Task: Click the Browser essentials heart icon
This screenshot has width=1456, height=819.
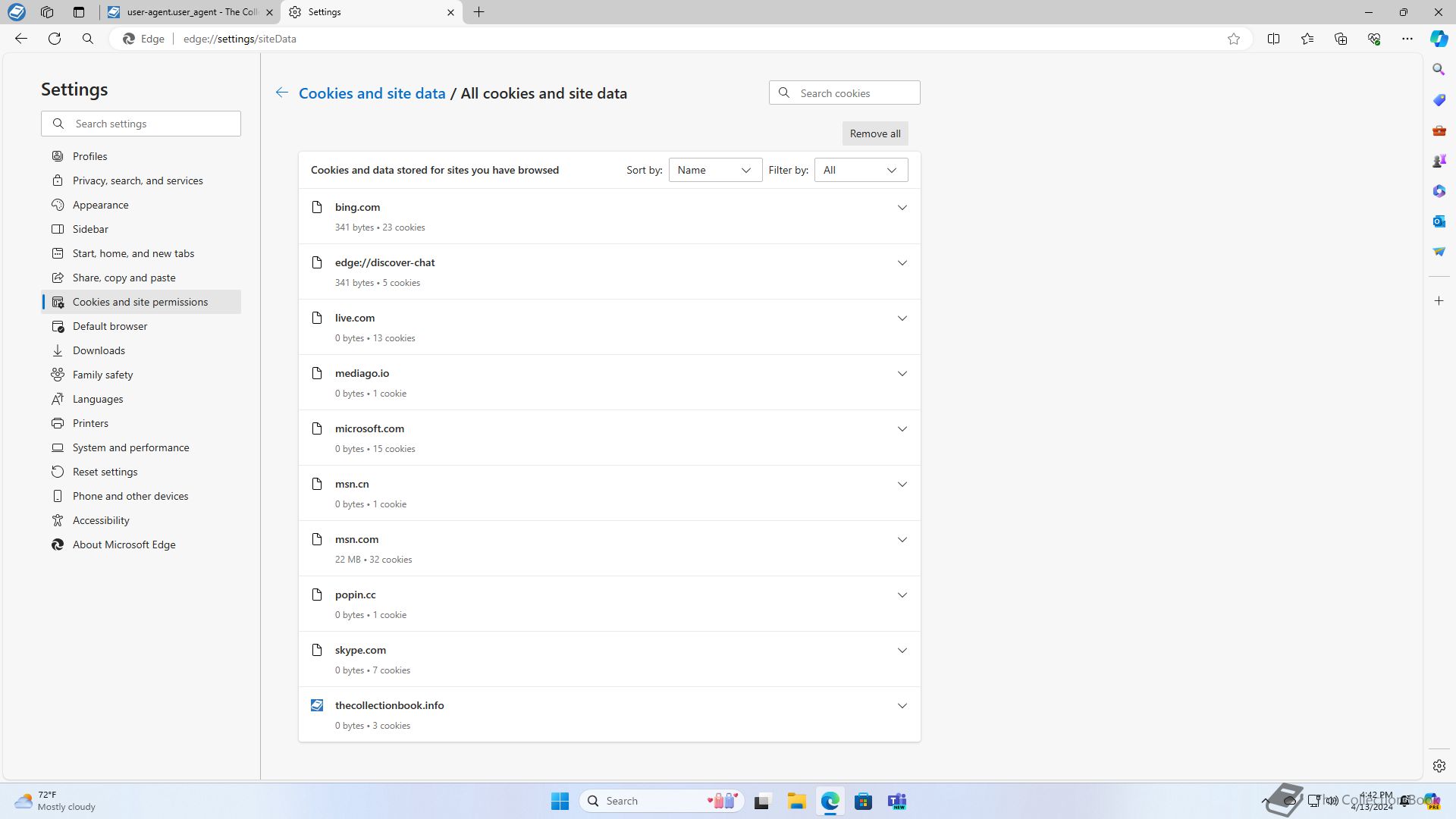Action: 1373,39
